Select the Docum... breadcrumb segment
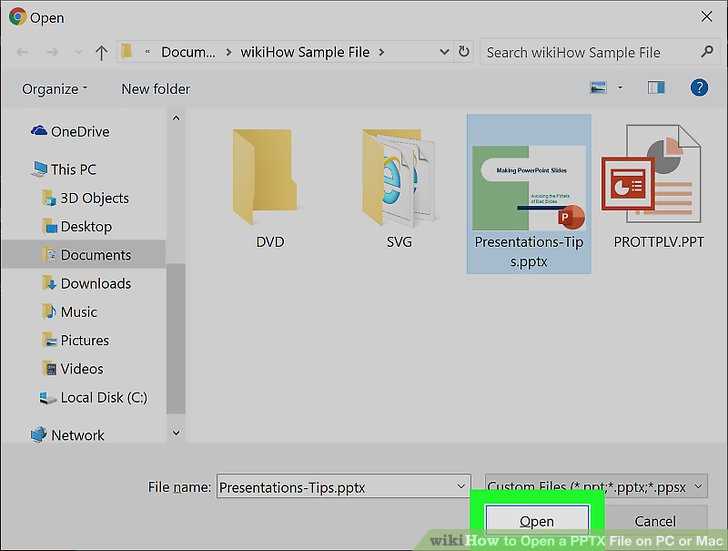 coord(188,52)
